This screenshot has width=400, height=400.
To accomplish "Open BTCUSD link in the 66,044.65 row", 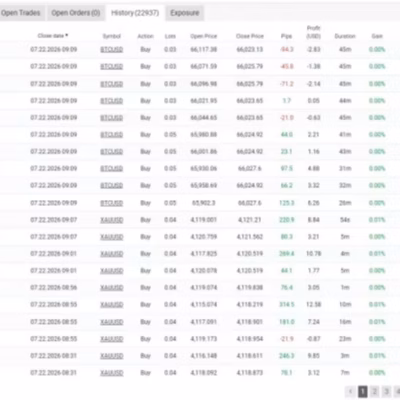I will pos(112,118).
